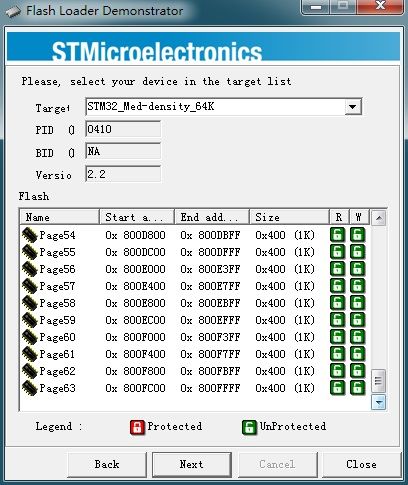Click the scroll up arrow of flash list
Image resolution: width=408 pixels, height=485 pixels.
tap(378, 218)
